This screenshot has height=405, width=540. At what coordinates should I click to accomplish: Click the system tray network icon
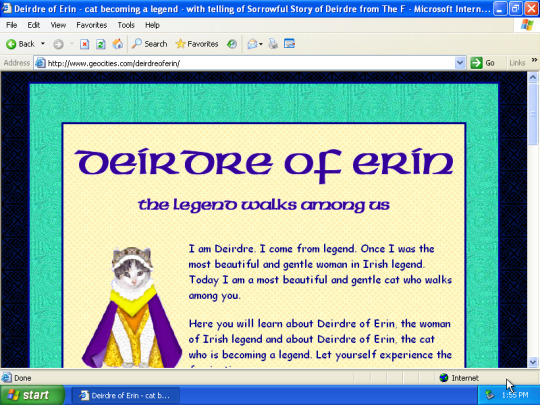click(489, 395)
